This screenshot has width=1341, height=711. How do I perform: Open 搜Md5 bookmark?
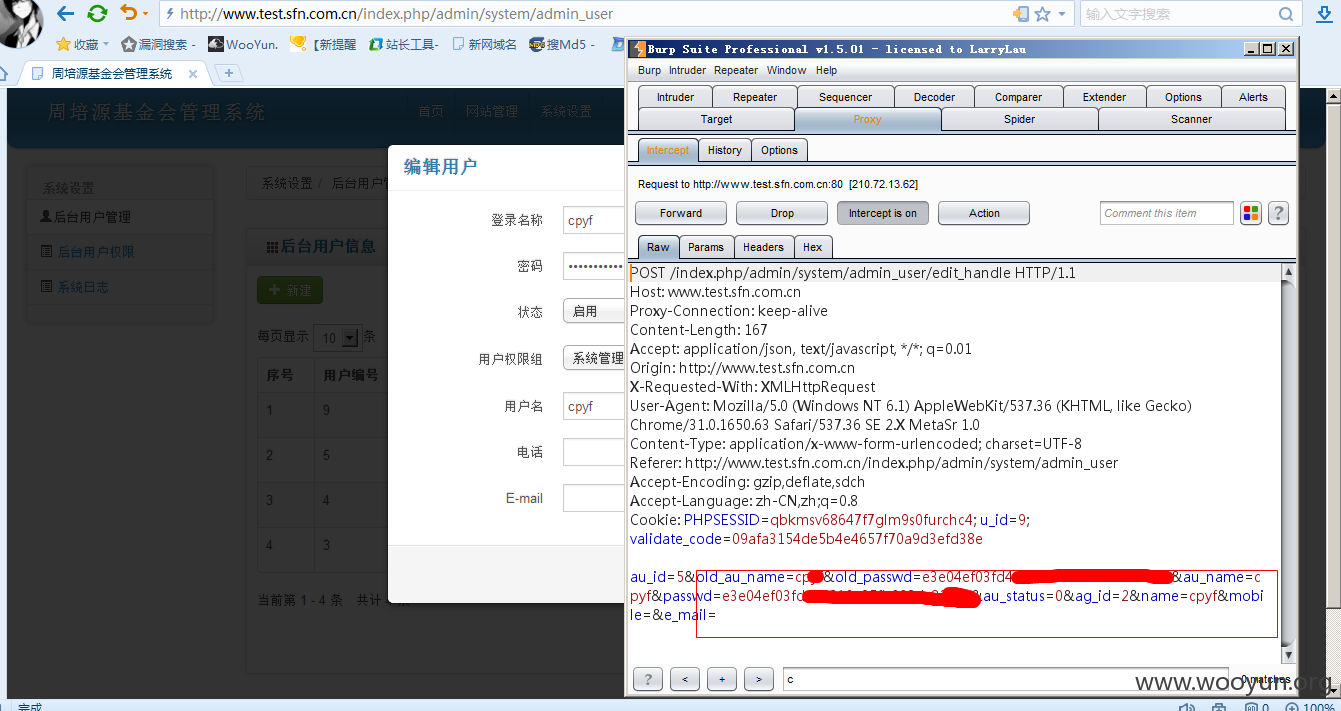point(562,44)
